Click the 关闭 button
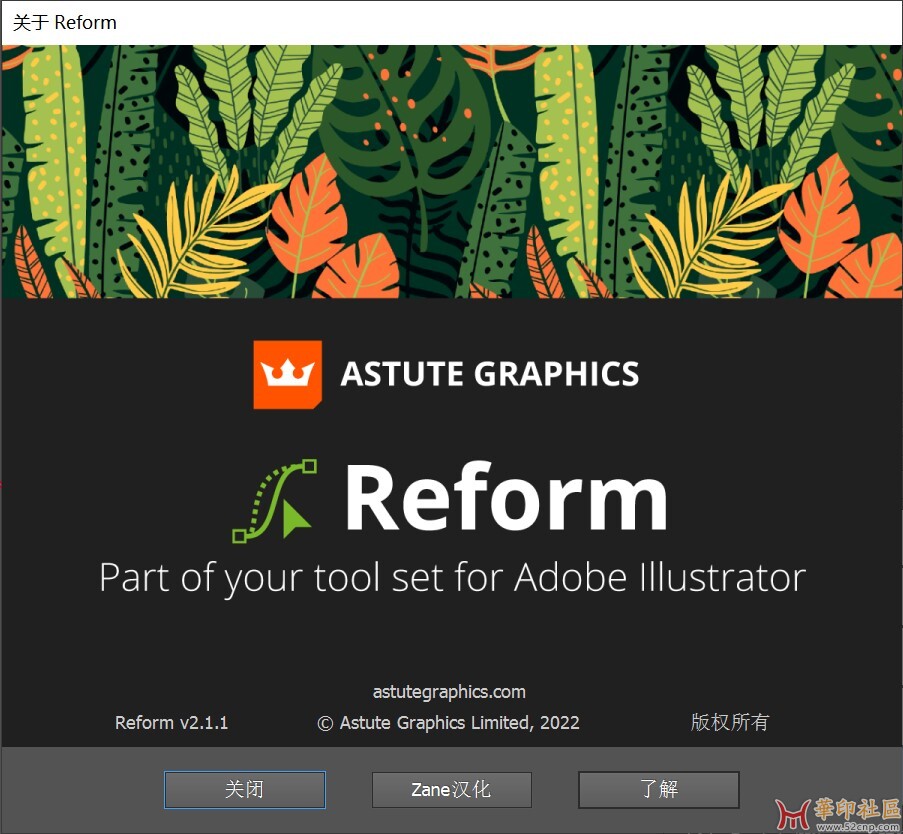The width and height of the screenshot is (903, 834). tap(245, 789)
